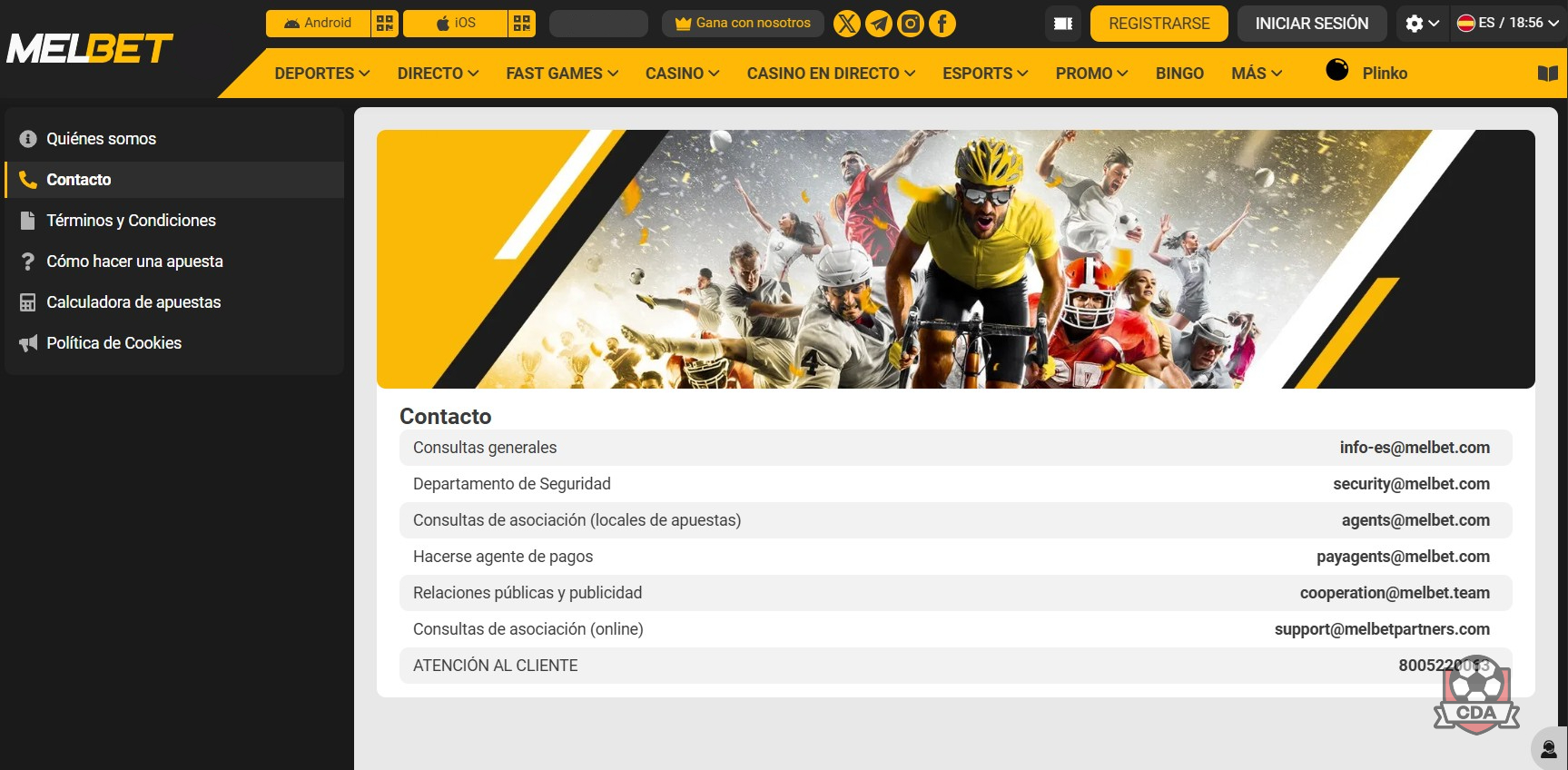This screenshot has width=1568, height=770.
Task: Expand the DEPORTES menu
Action: tap(321, 74)
